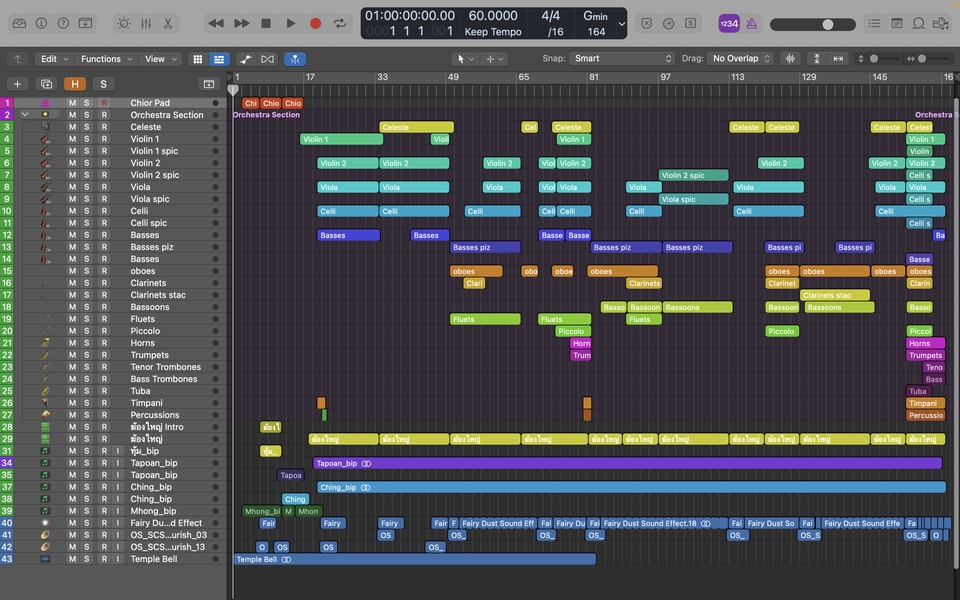Click the horizontal auto zoom button
The height and width of the screenshot is (600, 960).
point(838,59)
